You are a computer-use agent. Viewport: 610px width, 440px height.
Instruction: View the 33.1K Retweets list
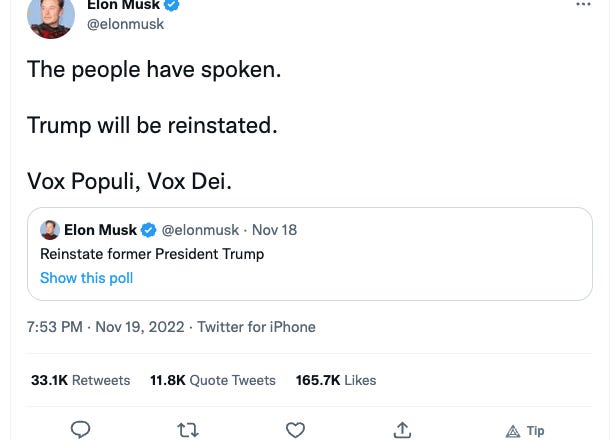pos(81,380)
